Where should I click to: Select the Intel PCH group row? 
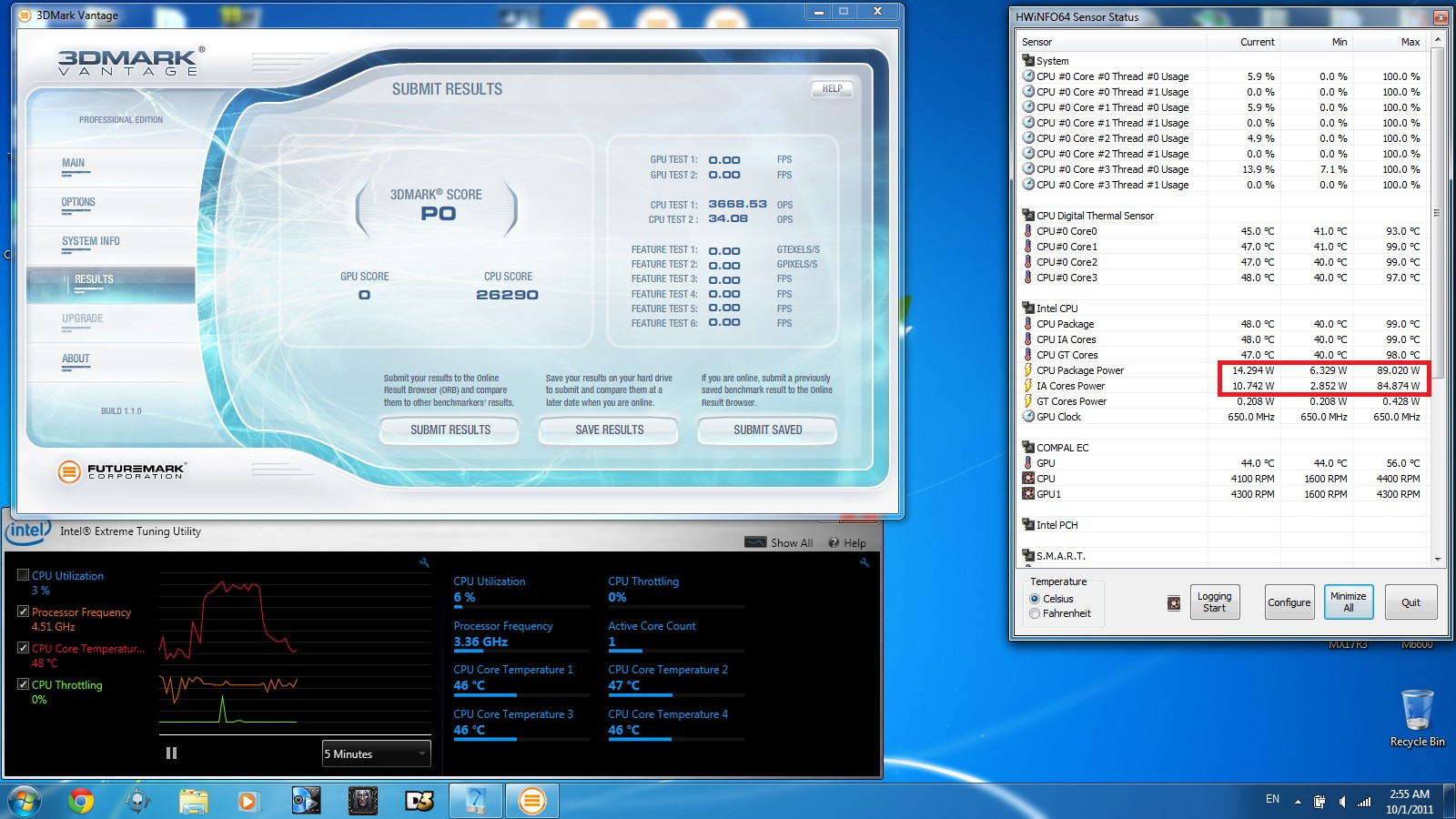pos(1224,525)
